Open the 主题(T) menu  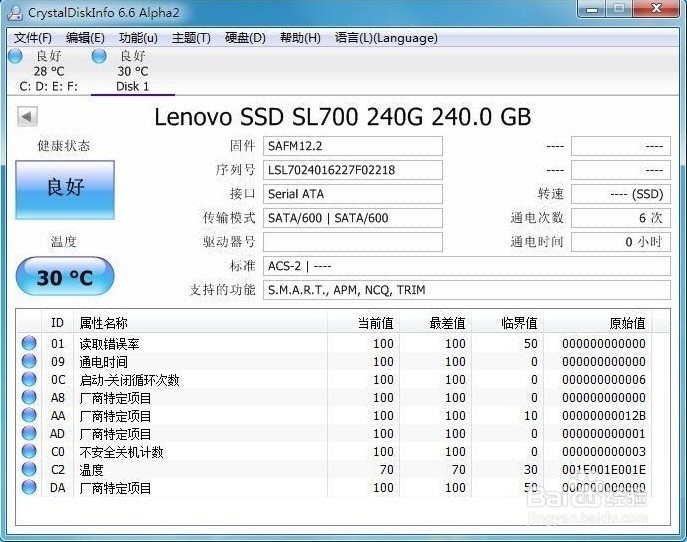click(x=191, y=38)
